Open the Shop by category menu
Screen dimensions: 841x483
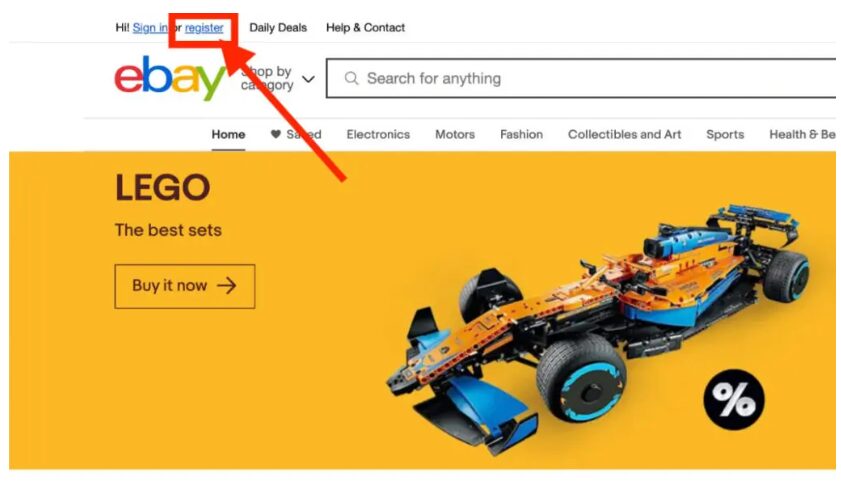pos(277,78)
